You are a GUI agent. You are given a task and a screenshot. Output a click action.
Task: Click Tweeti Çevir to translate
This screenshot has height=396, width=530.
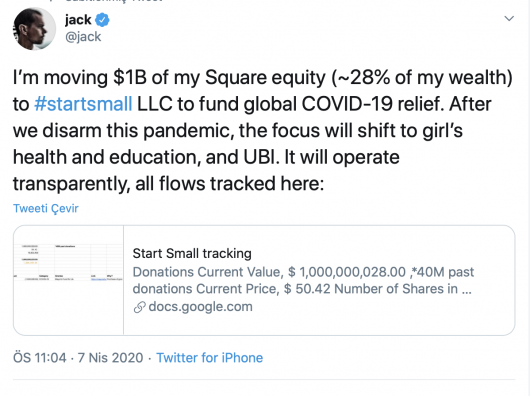click(46, 208)
